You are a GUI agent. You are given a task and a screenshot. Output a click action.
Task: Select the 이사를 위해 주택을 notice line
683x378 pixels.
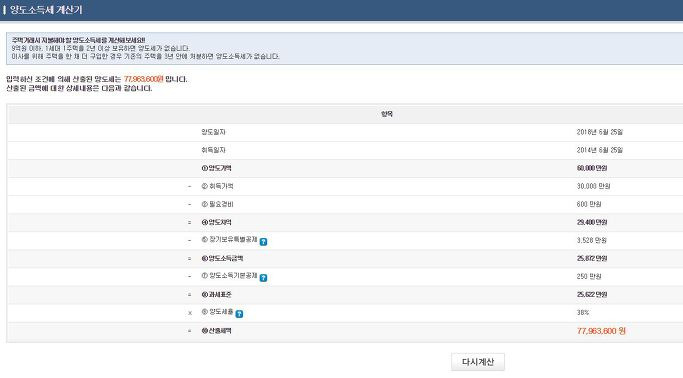click(145, 57)
